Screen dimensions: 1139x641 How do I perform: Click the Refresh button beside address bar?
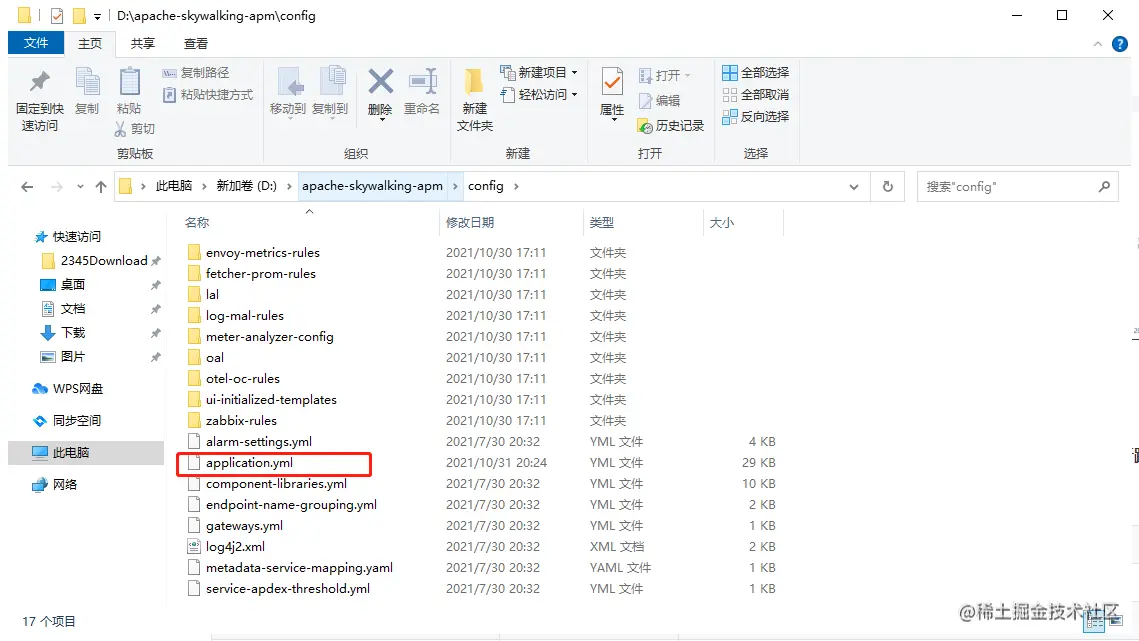888,187
